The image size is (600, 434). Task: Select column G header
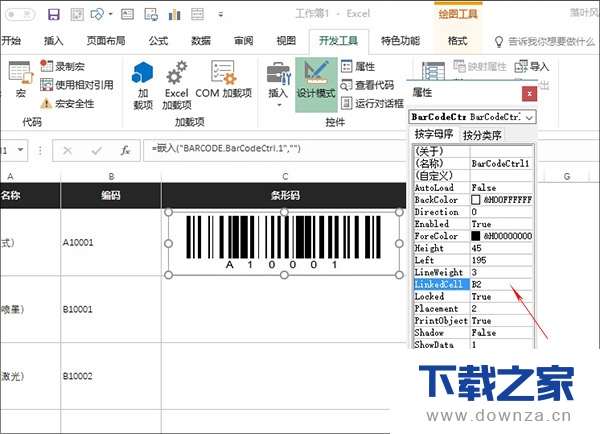pyautogui.click(x=567, y=176)
